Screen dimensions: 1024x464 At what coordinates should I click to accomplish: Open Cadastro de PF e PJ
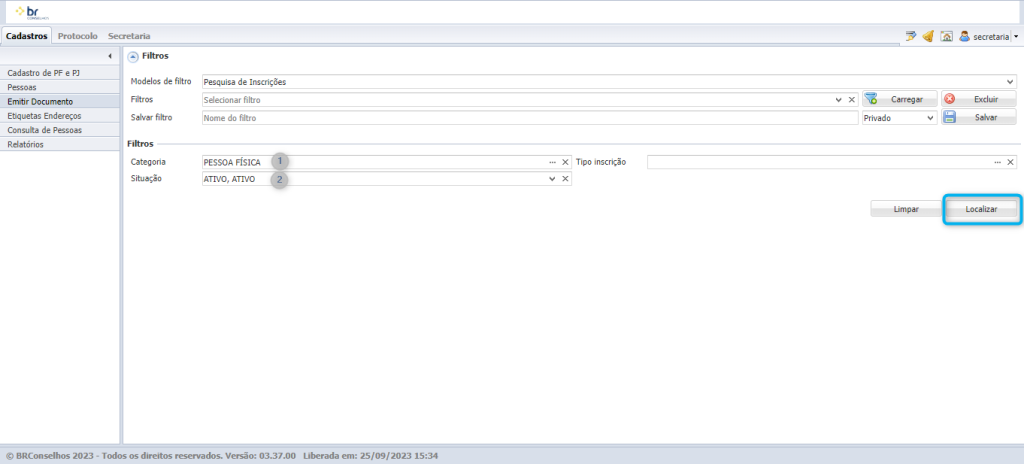point(60,73)
